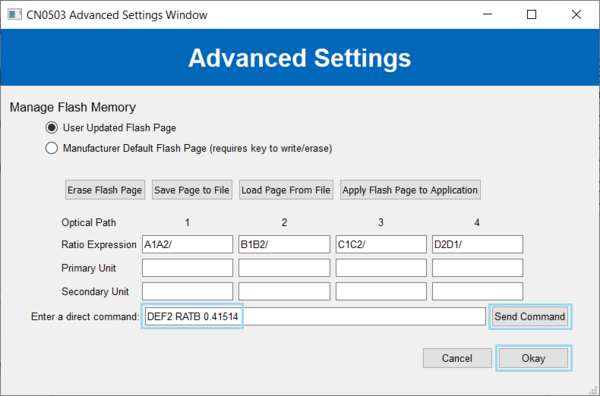Click Primary Unit field for optical path 1
This screenshot has width=600, height=396.
tap(187, 268)
